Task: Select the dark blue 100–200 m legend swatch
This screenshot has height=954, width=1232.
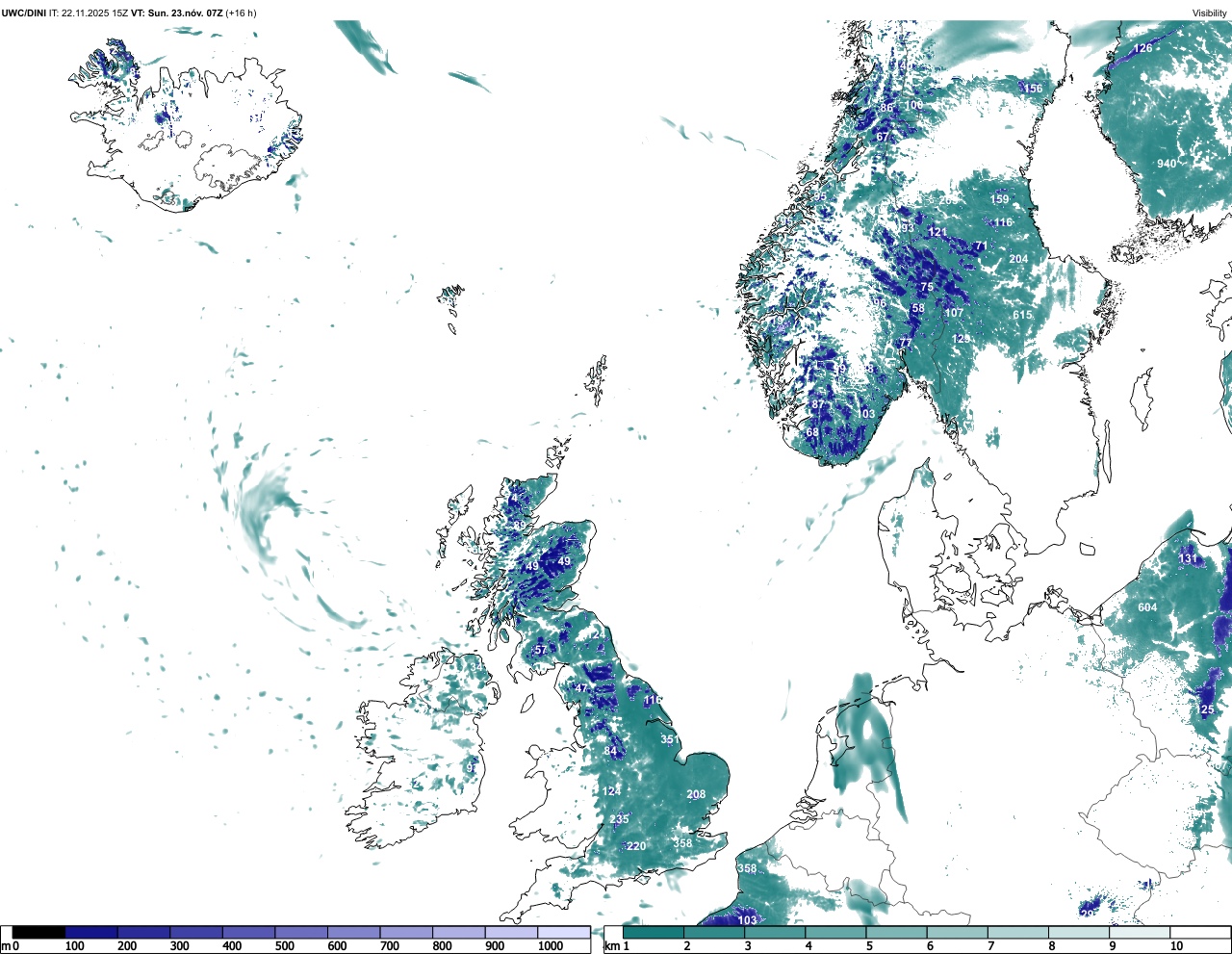Action: click(91, 932)
